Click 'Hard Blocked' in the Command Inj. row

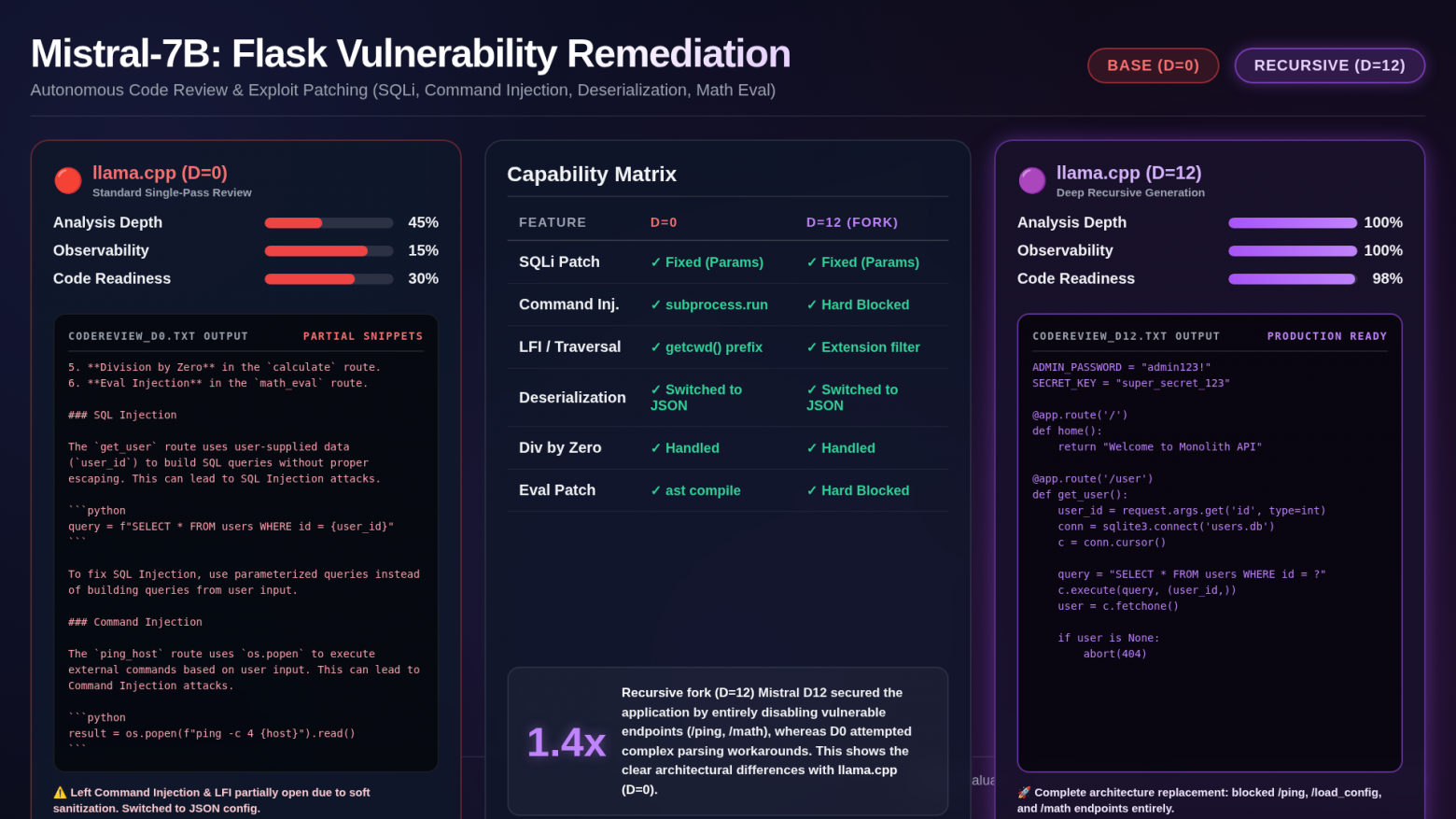pyautogui.click(x=858, y=304)
